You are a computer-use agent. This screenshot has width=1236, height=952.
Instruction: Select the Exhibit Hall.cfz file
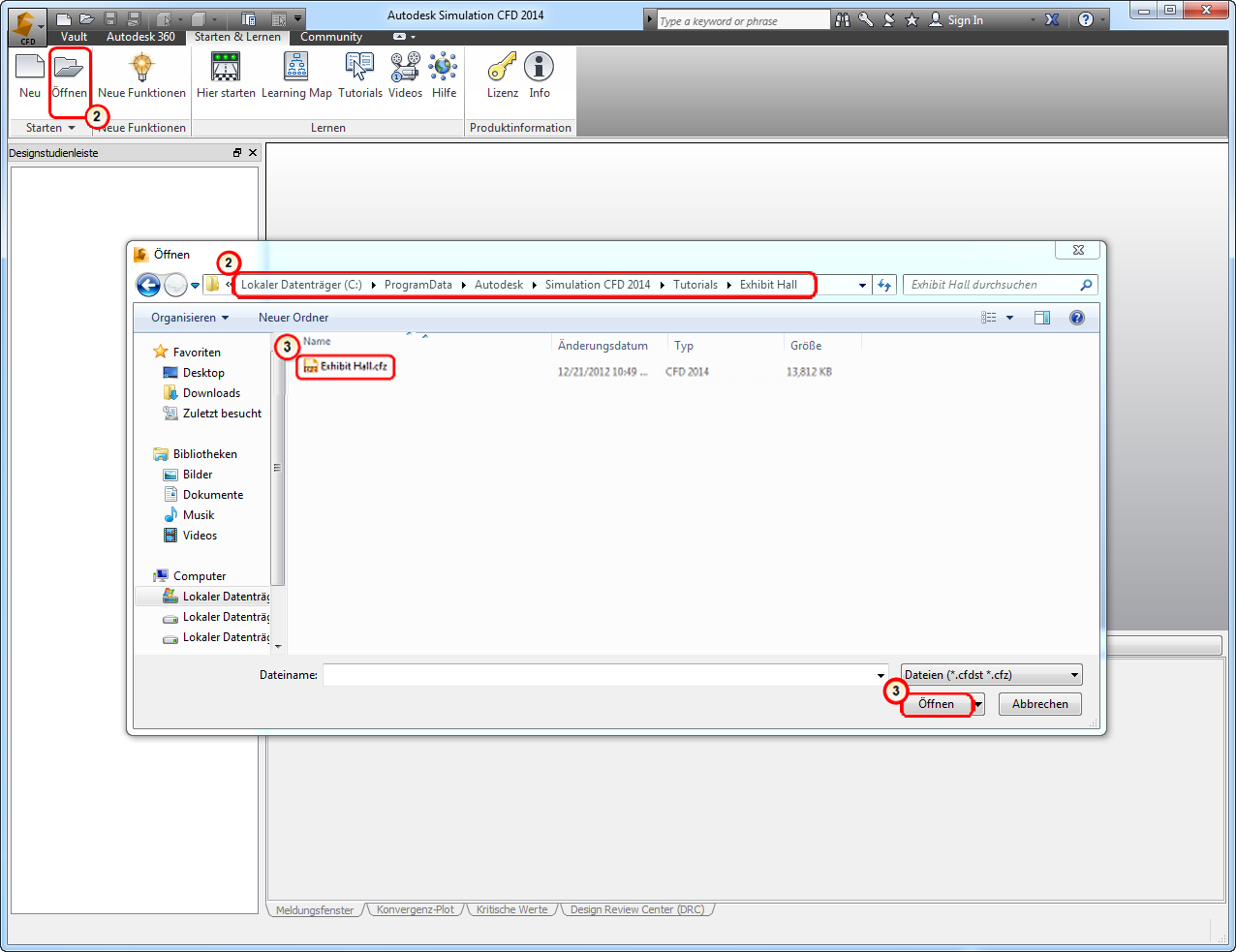[345, 366]
